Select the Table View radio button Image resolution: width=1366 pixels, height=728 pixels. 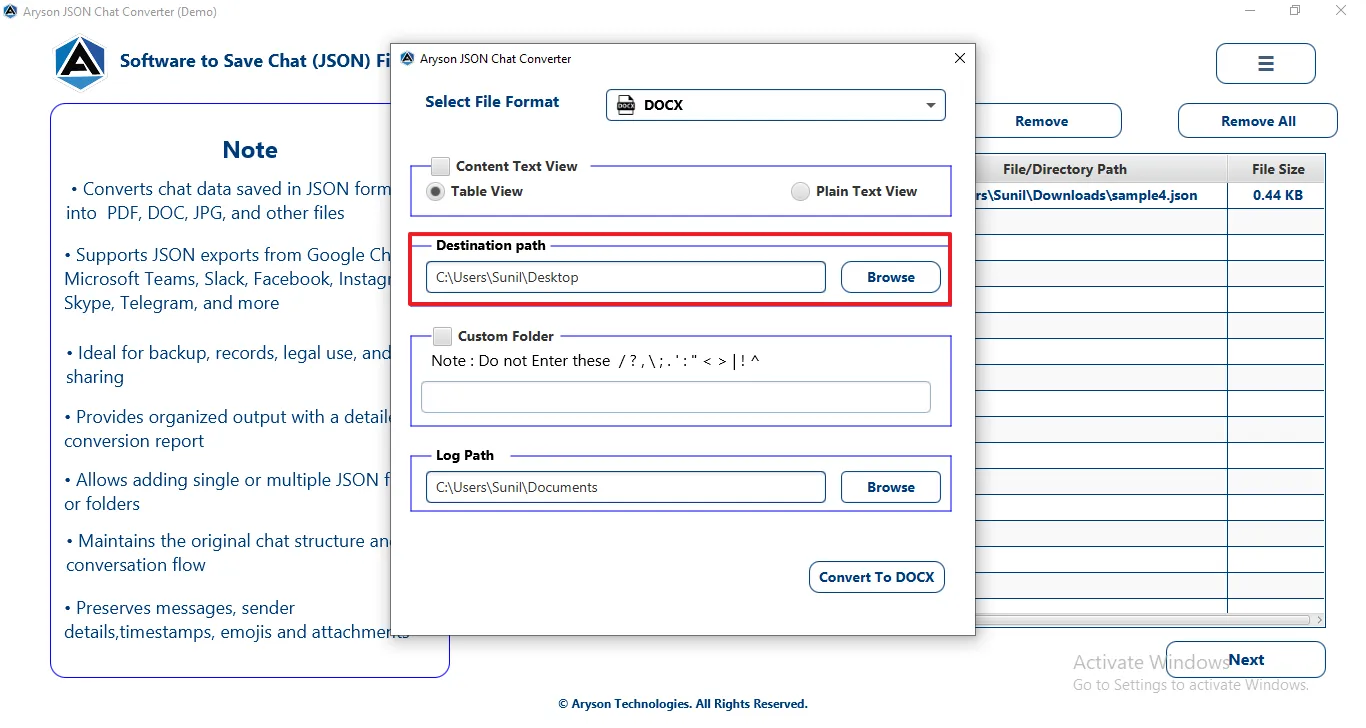436,191
